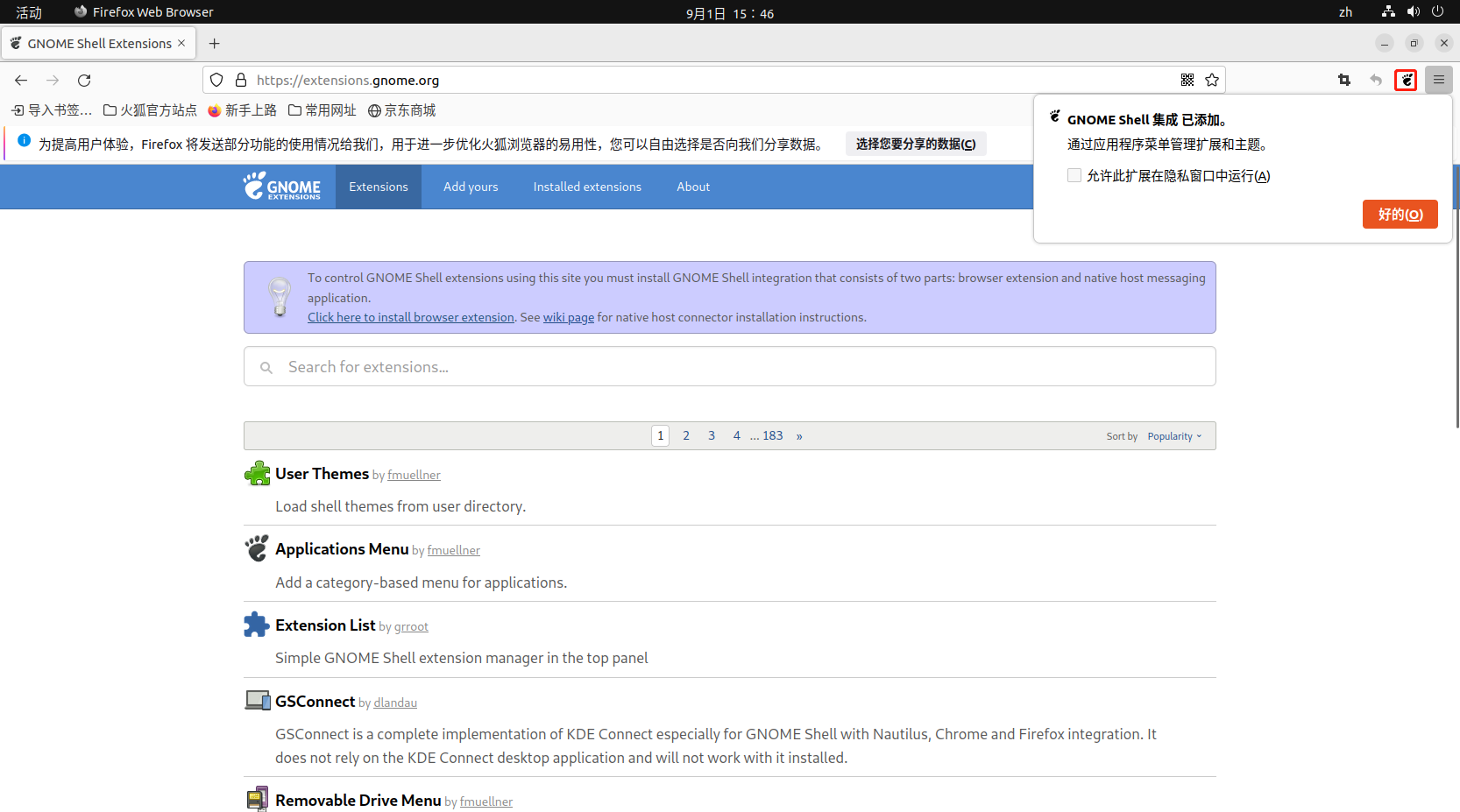Click the User Themes puzzle icon
1460x812 pixels.
click(257, 473)
